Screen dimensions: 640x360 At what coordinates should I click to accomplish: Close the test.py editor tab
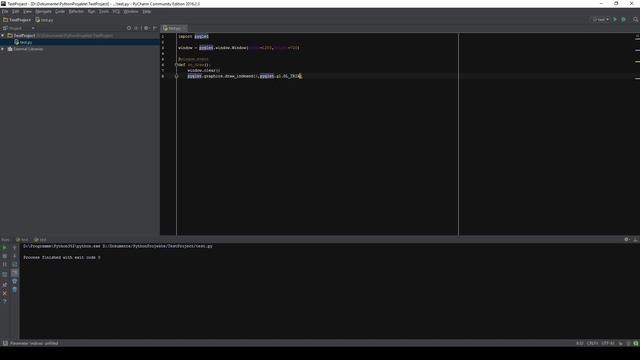pyautogui.click(x=184, y=28)
